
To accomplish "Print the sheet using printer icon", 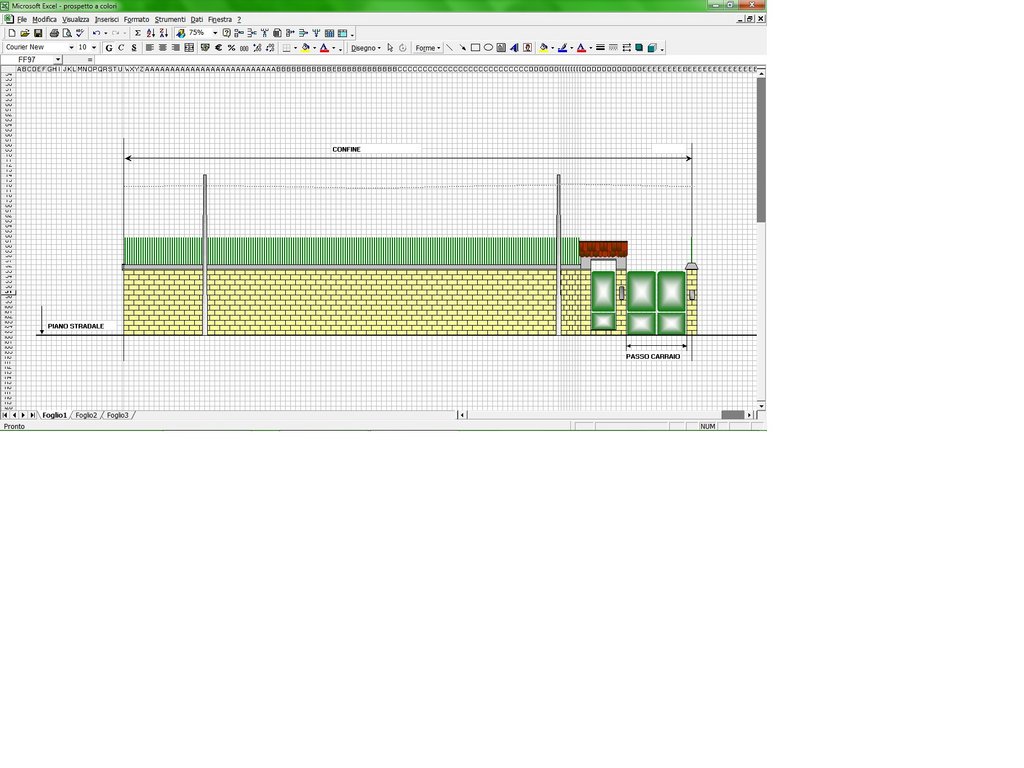I will click(54, 33).
